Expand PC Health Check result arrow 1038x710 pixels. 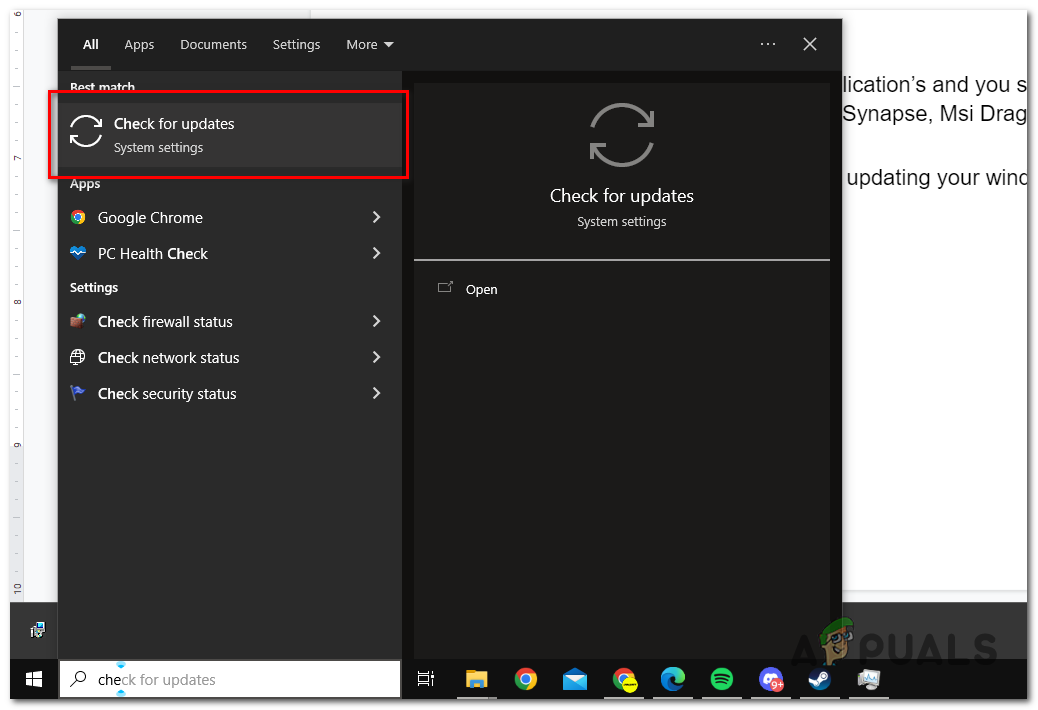(377, 253)
